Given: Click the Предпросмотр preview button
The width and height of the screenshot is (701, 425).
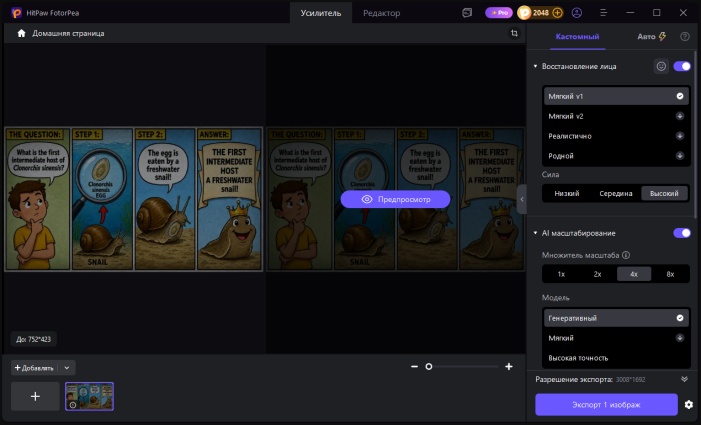Looking at the screenshot, I should (x=395, y=199).
